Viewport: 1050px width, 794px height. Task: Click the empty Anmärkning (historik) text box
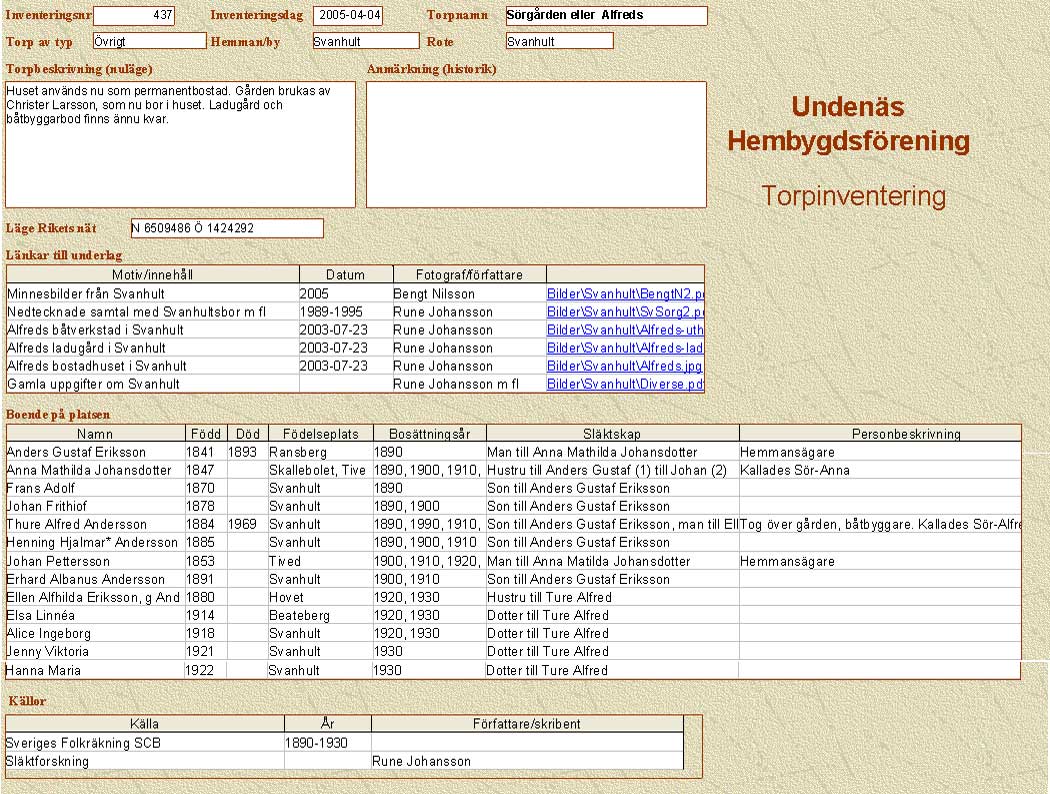(x=536, y=145)
